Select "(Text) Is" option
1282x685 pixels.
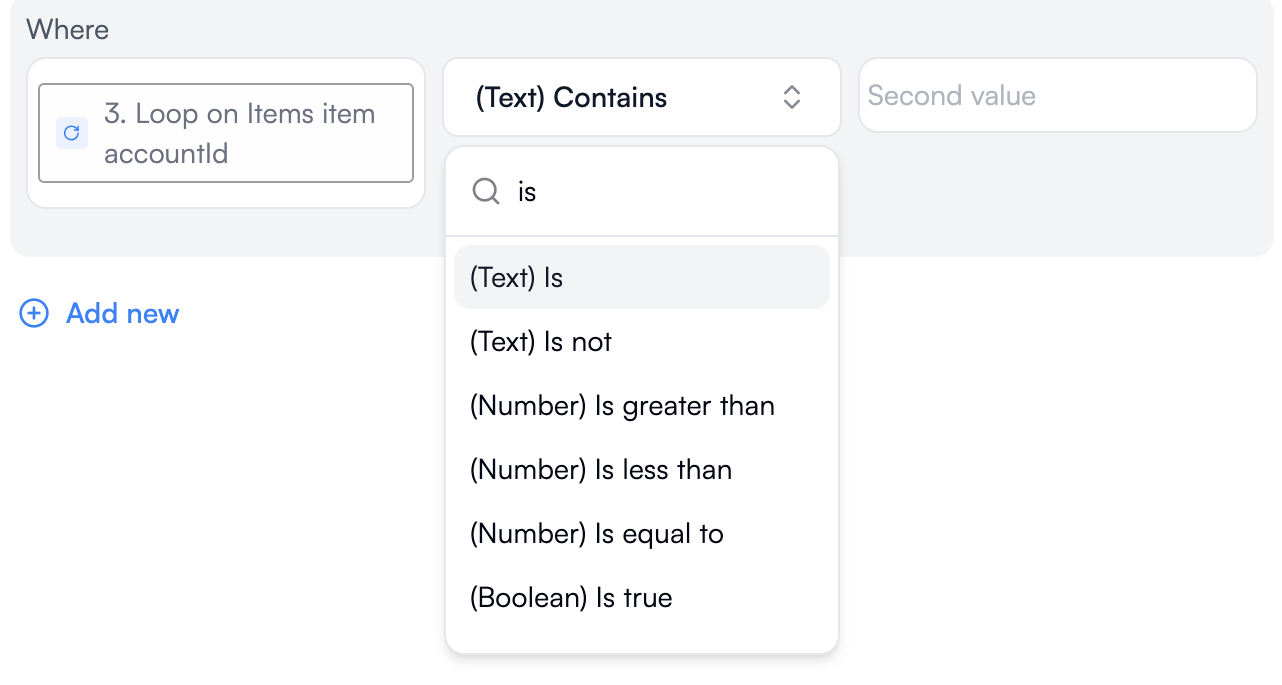641,277
